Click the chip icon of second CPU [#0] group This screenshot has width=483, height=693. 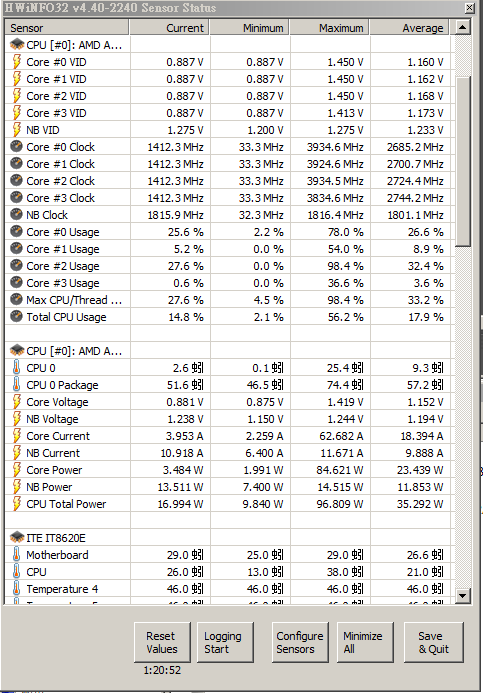[x=17, y=350]
